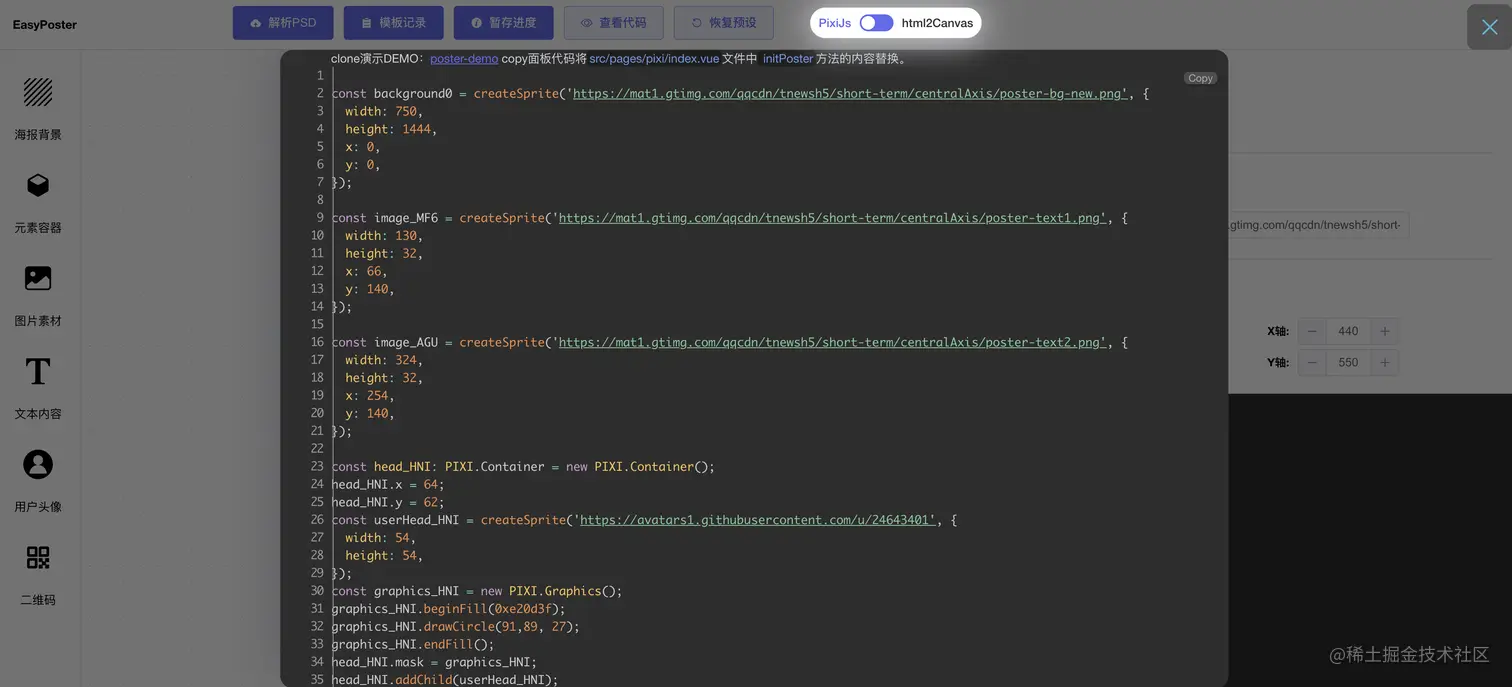Increase the X轴 value with plus
This screenshot has height=687, width=1512.
[x=1385, y=332]
